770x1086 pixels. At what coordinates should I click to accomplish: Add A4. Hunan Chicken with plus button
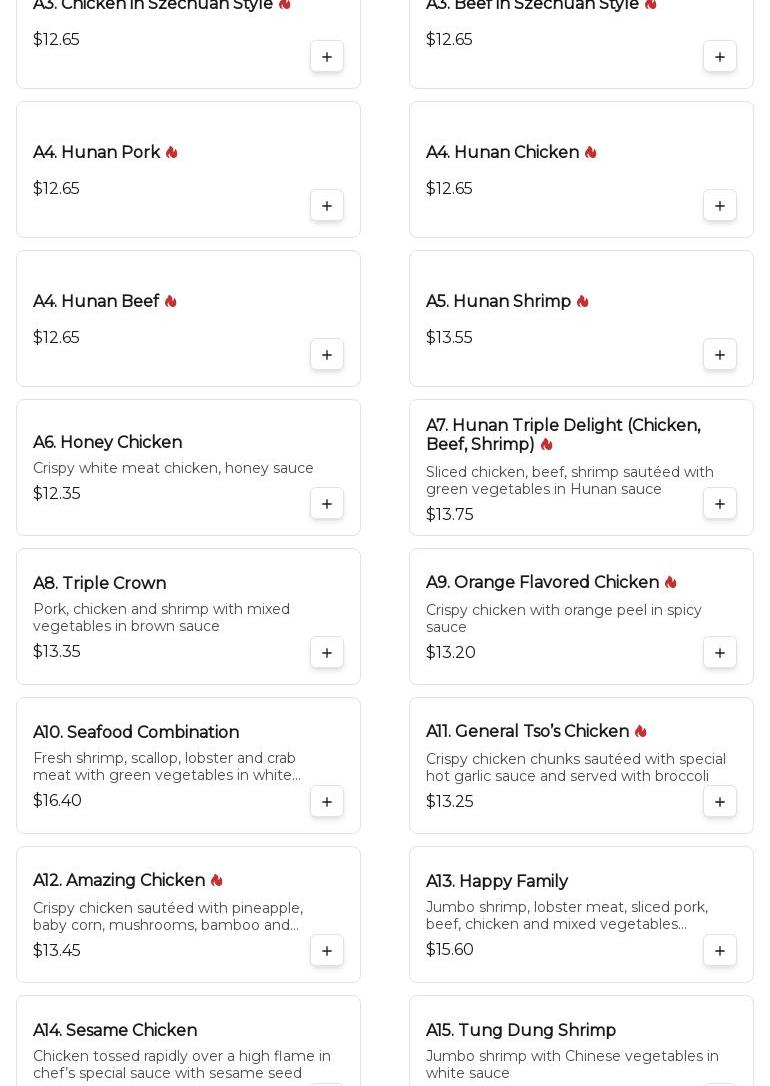720,206
